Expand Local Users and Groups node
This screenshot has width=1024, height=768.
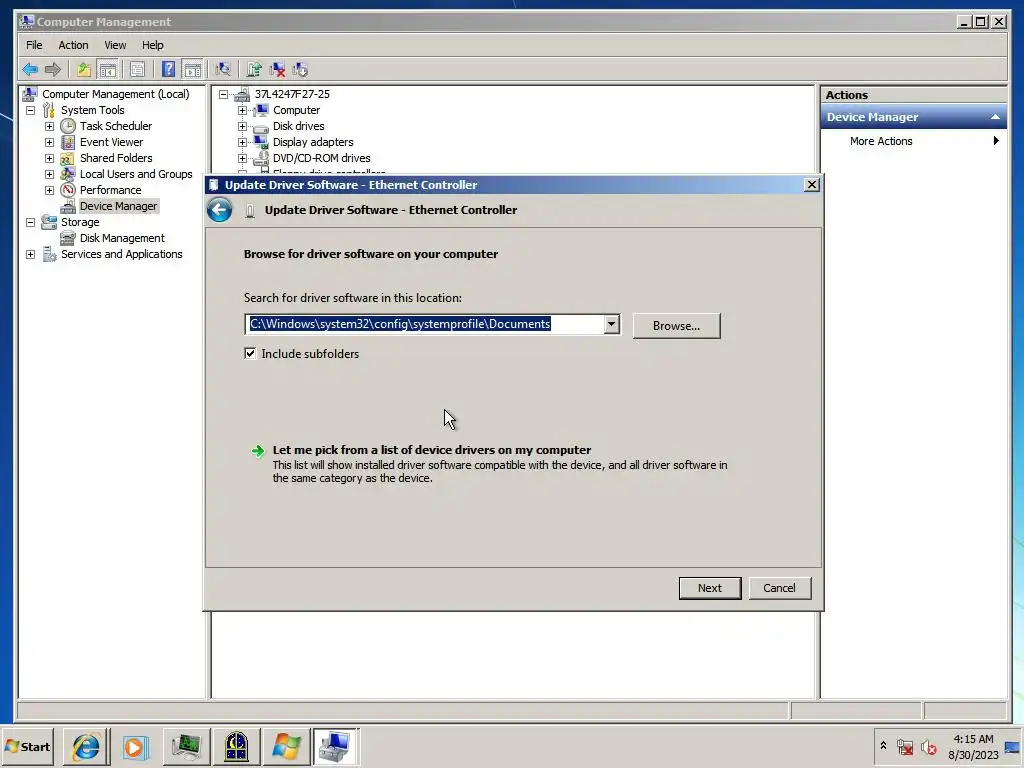[x=50, y=174]
